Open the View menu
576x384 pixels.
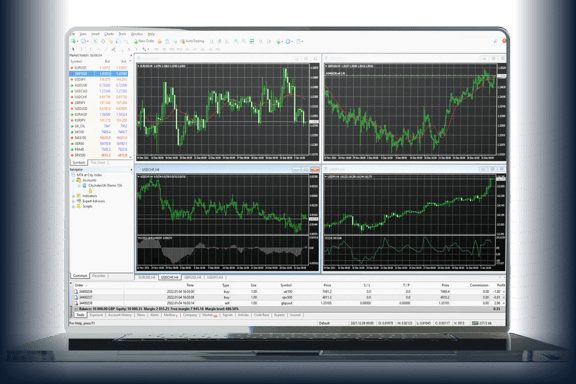[x=83, y=34]
